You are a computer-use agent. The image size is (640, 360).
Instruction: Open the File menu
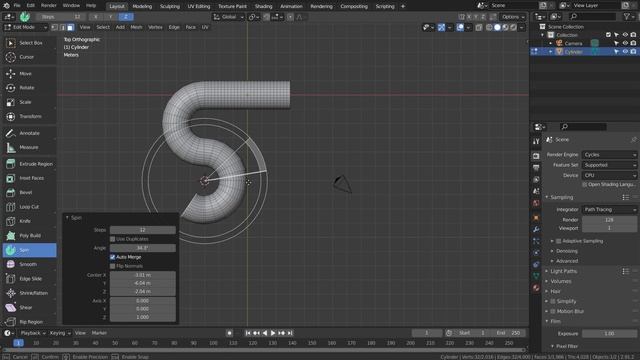[17, 6]
